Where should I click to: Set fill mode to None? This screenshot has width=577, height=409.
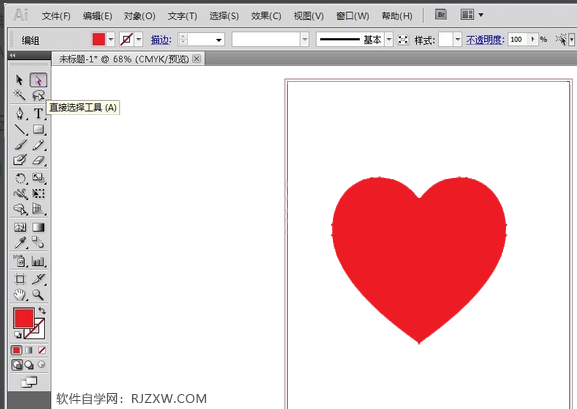(42, 350)
